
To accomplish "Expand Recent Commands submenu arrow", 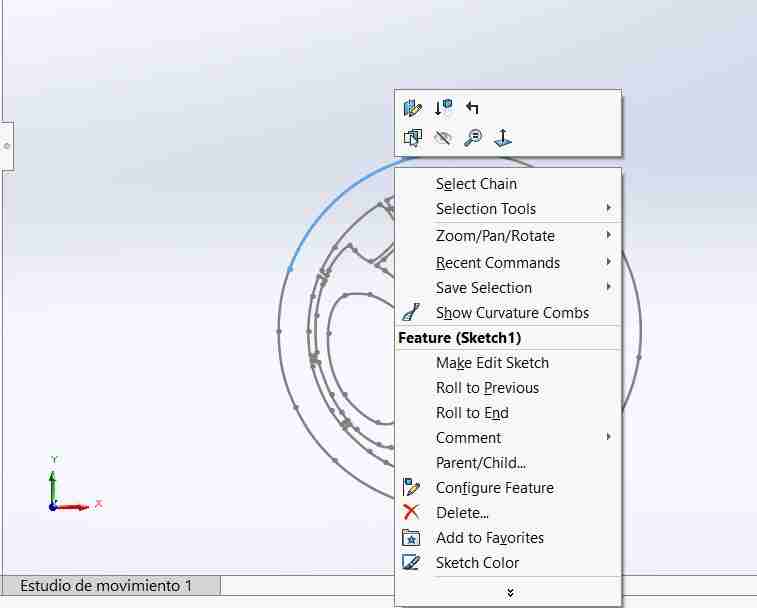I will pos(608,262).
